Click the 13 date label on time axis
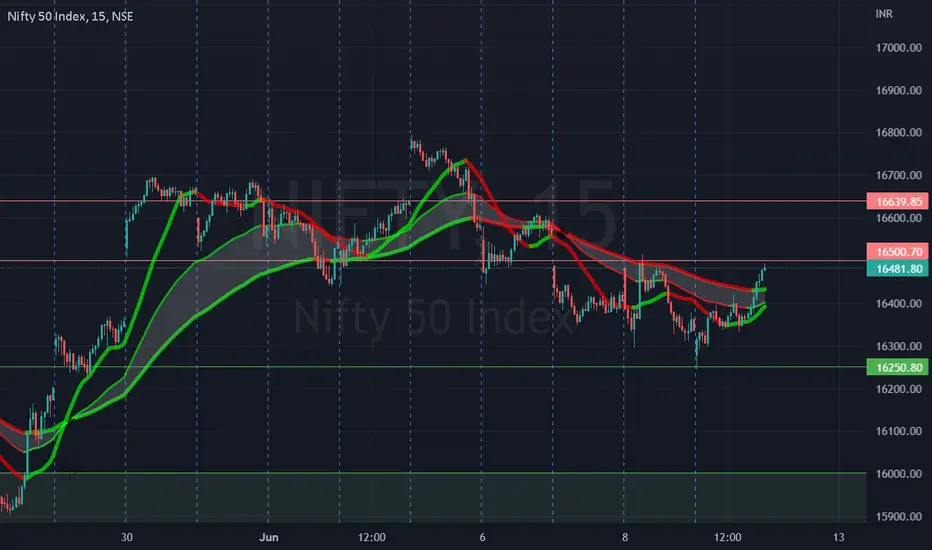Screen dimensions: 932x550 [838, 538]
